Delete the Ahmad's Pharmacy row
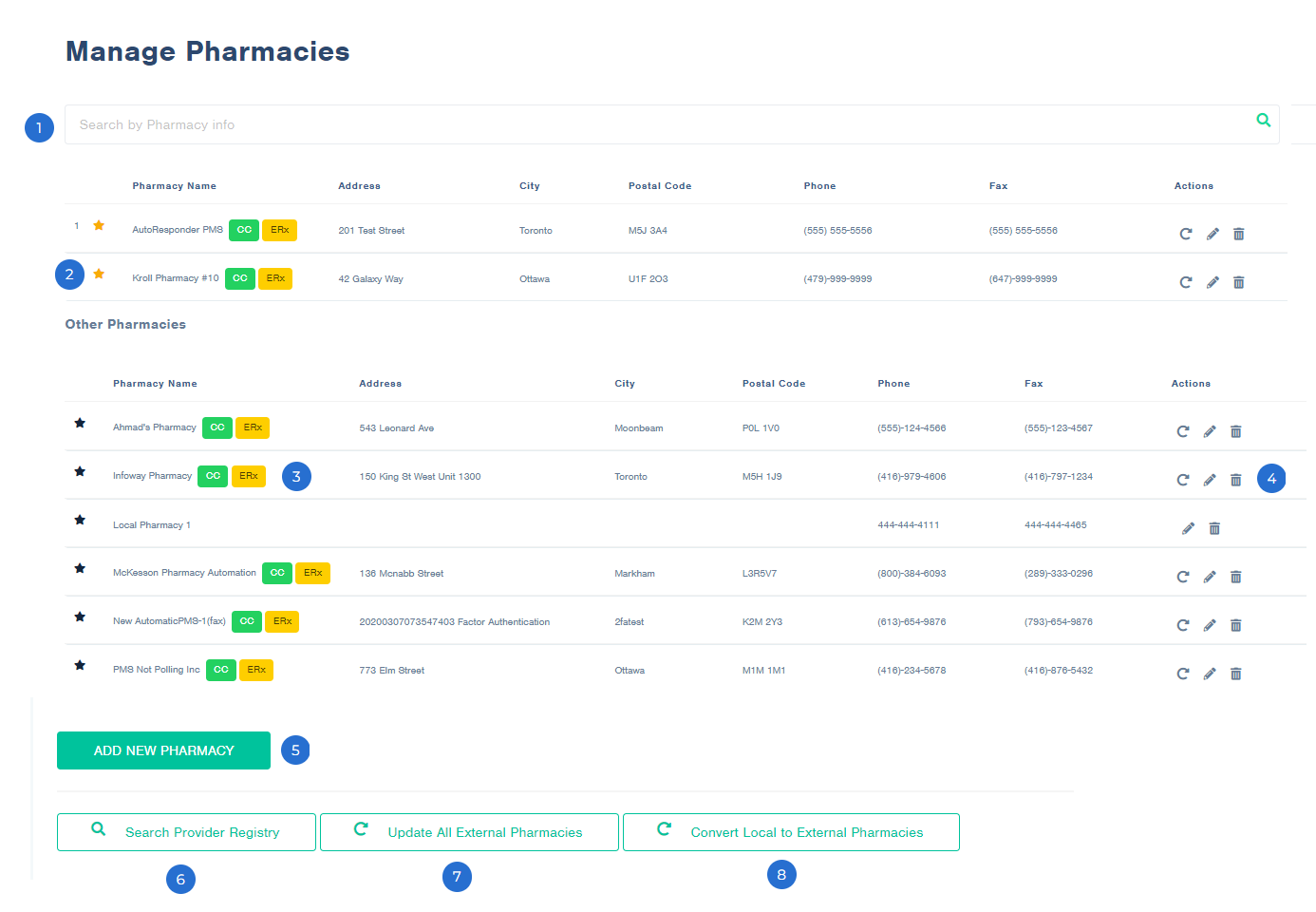This screenshot has width=1316, height=912. [x=1235, y=431]
